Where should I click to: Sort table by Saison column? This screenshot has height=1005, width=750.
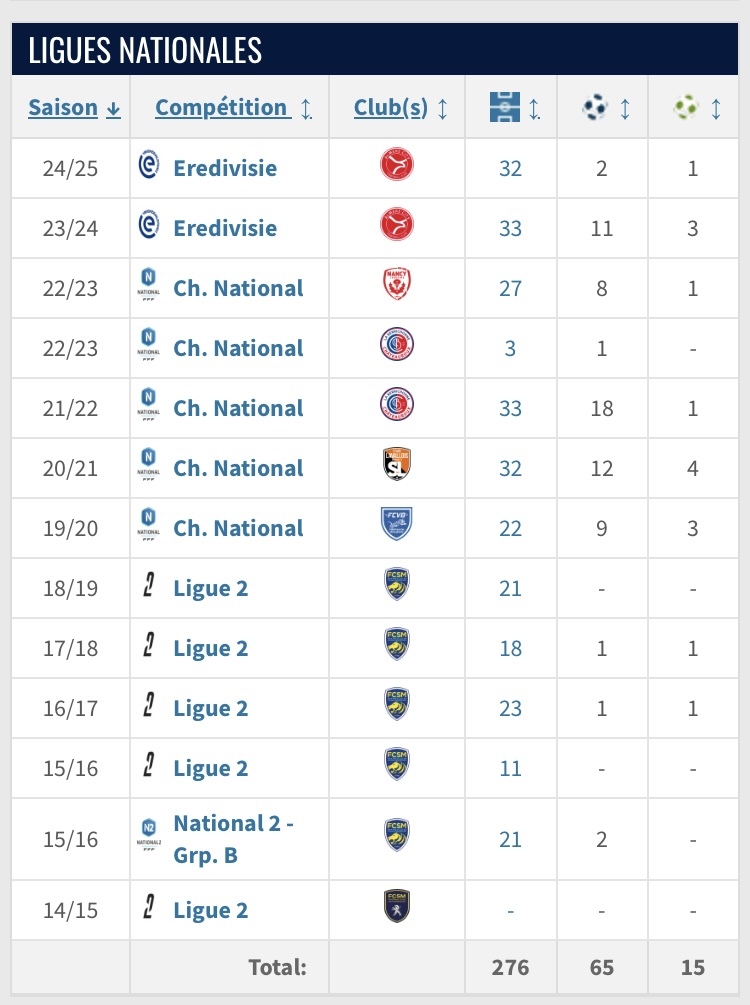[74, 108]
